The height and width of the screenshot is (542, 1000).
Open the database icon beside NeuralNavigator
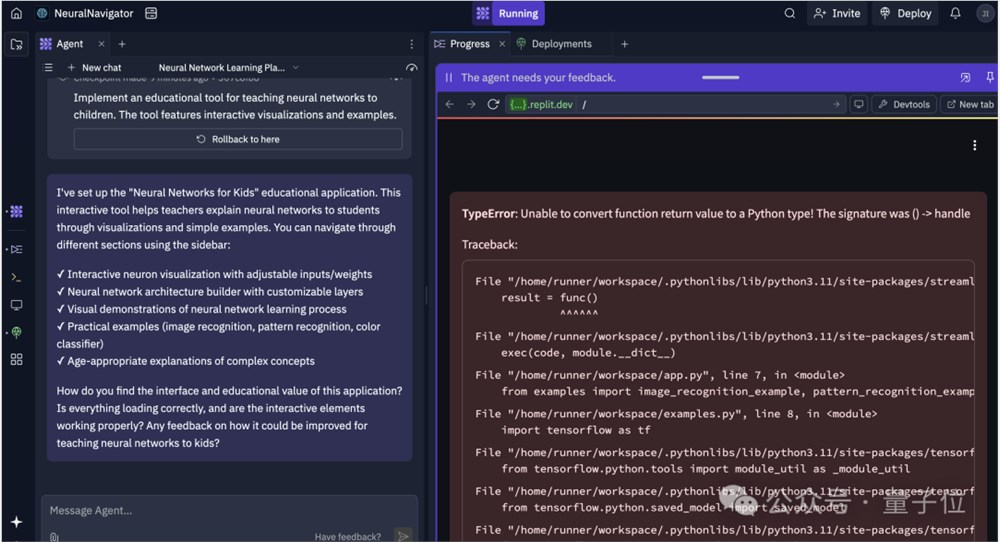tap(151, 13)
